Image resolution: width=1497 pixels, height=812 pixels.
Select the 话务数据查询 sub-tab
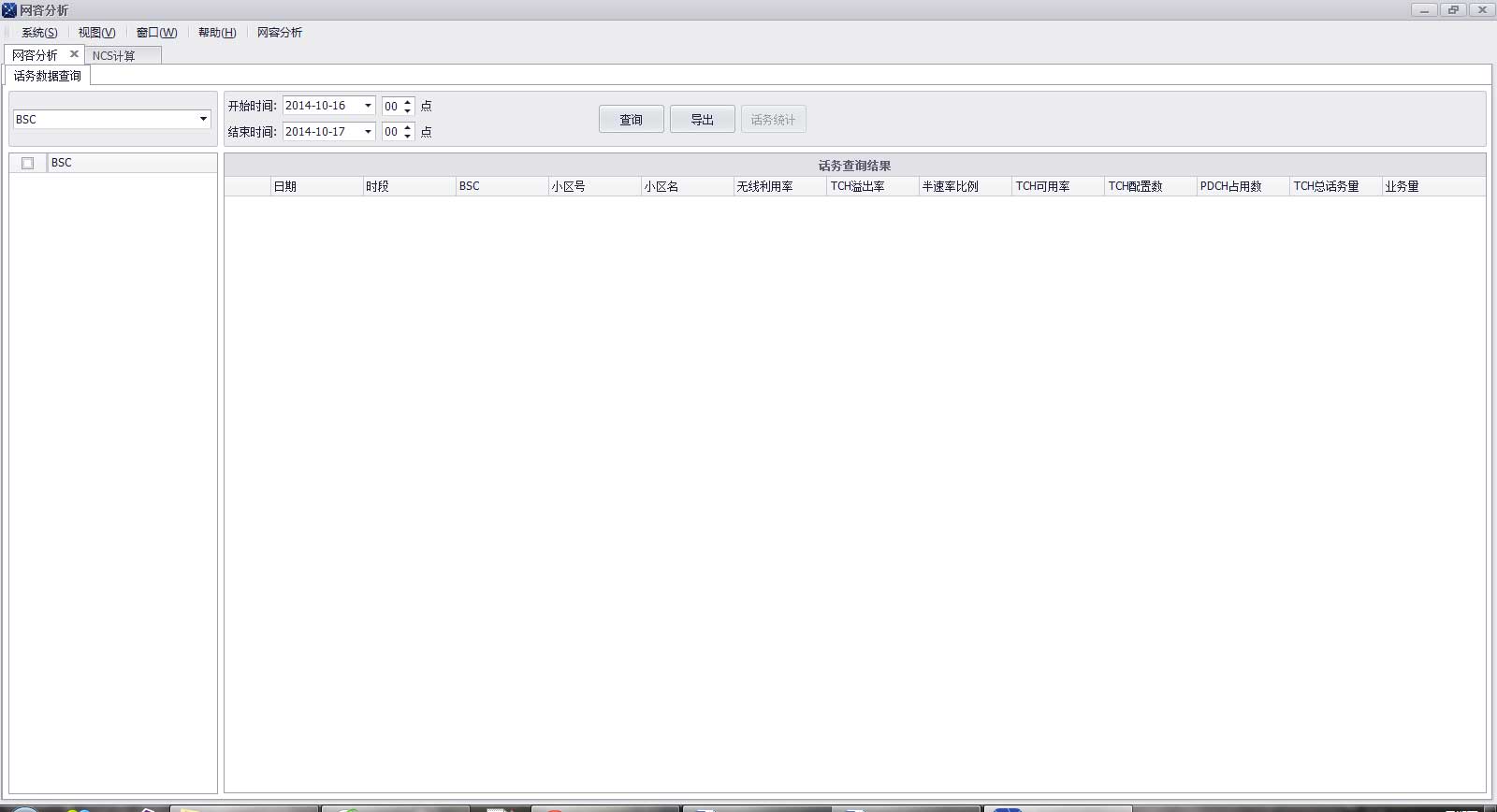coord(48,76)
